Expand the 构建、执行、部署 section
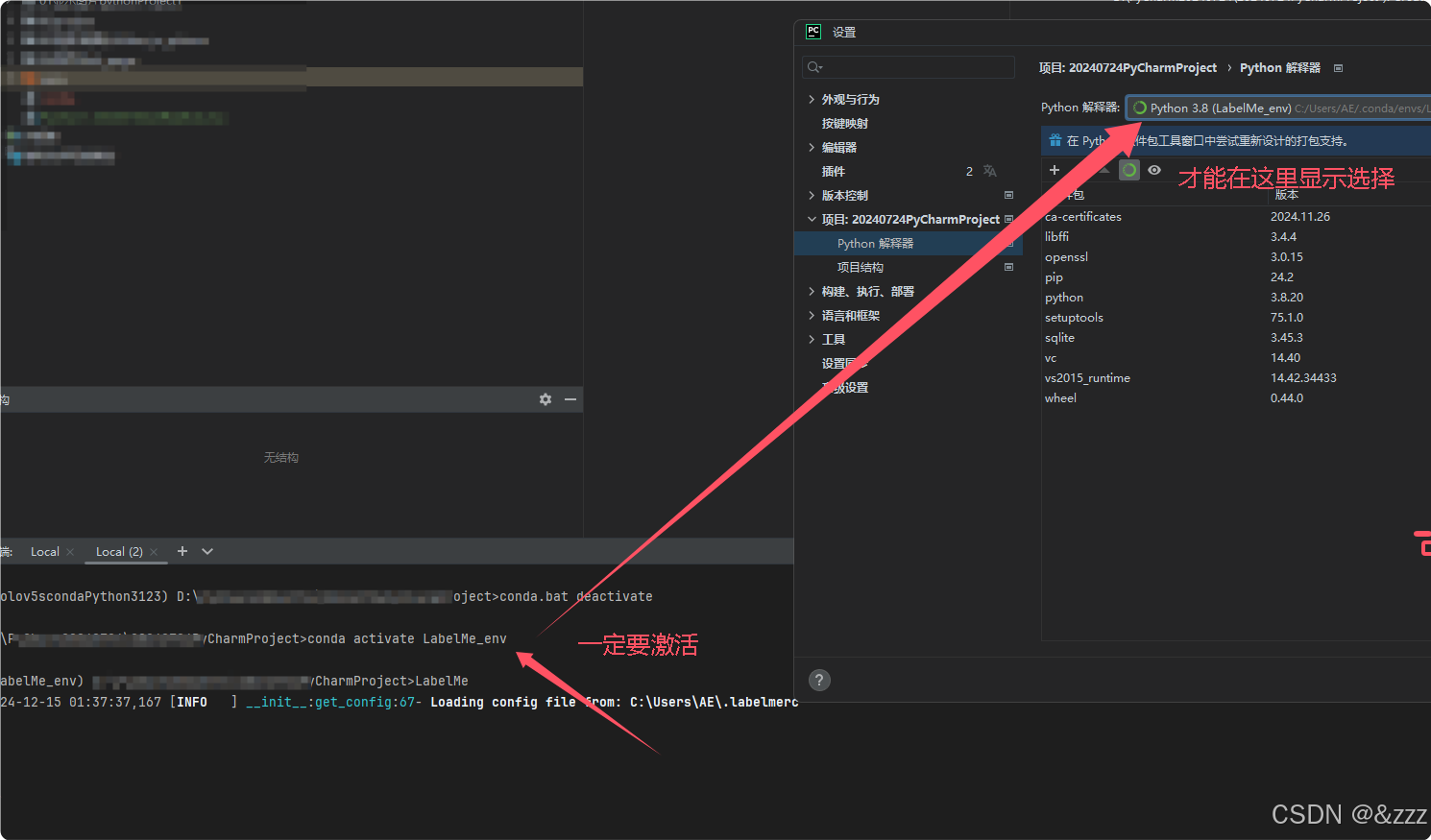 (812, 291)
